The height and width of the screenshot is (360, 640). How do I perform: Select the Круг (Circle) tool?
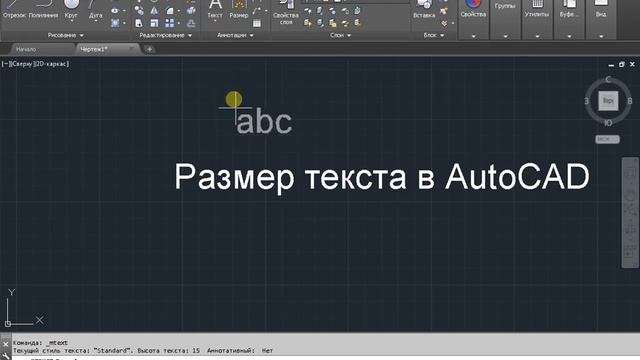coord(71,9)
